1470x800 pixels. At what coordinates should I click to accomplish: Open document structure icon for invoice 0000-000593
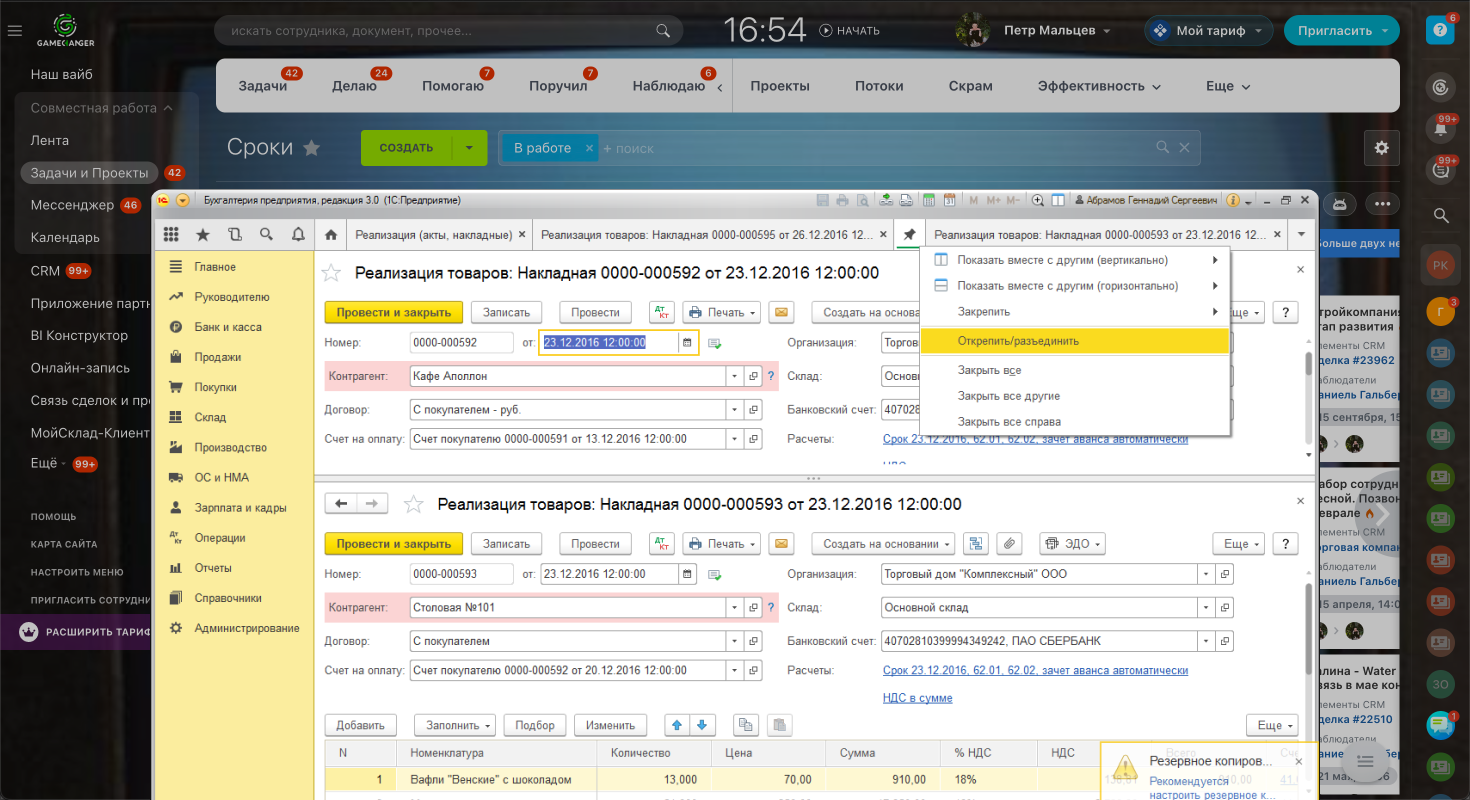[x=977, y=544]
